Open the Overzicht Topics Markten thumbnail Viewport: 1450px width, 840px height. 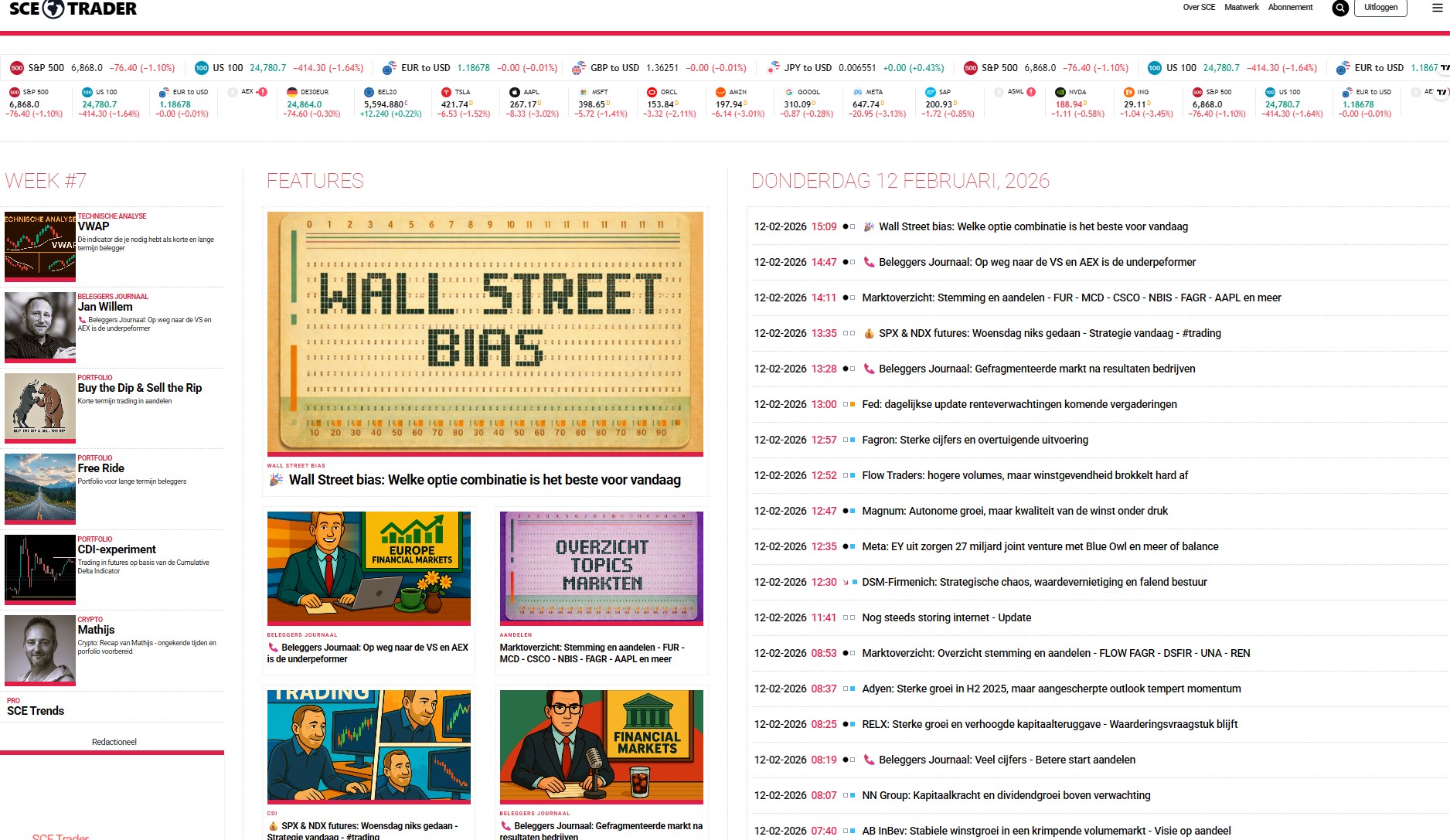[x=601, y=567]
